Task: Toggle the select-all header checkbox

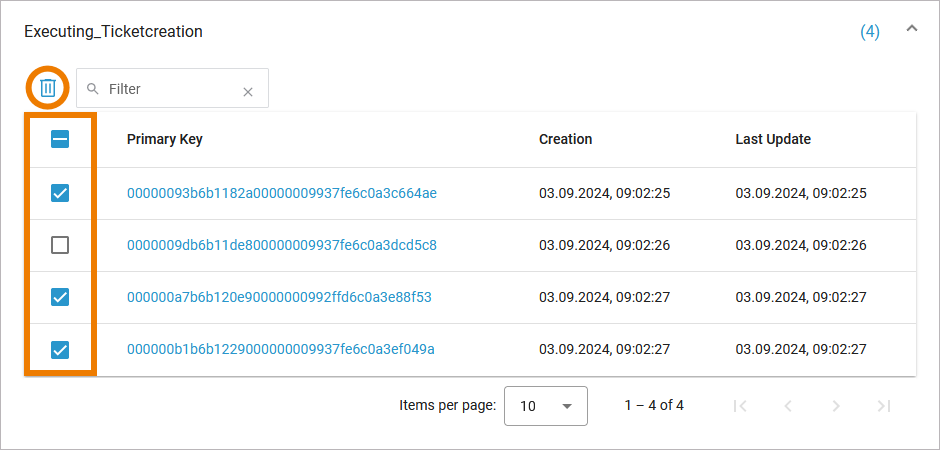Action: click(60, 140)
